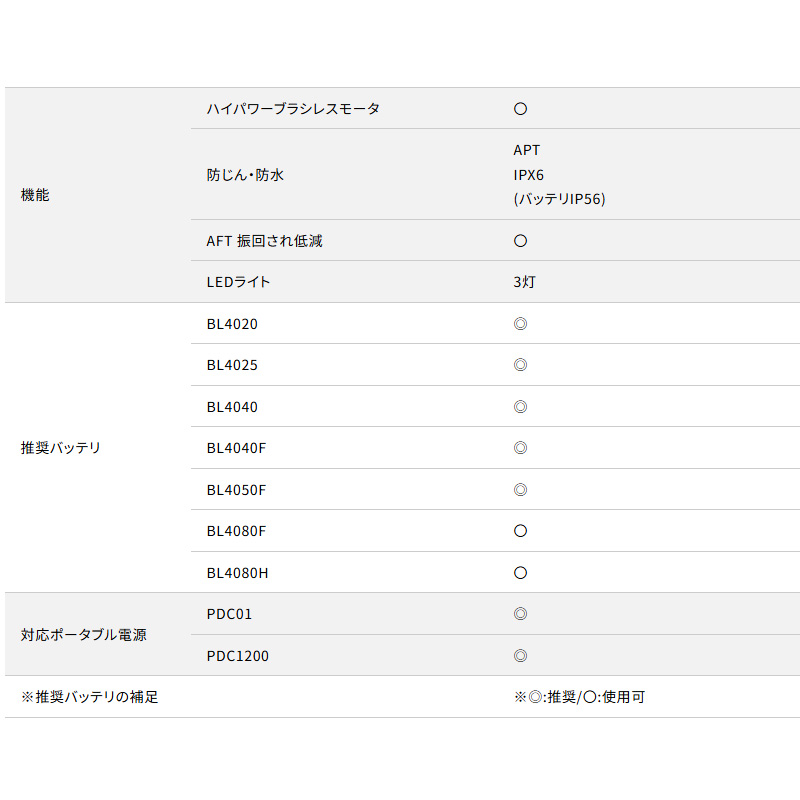Select the BL4040 battery name
Viewport: 800px width, 800px height.
pos(232,407)
